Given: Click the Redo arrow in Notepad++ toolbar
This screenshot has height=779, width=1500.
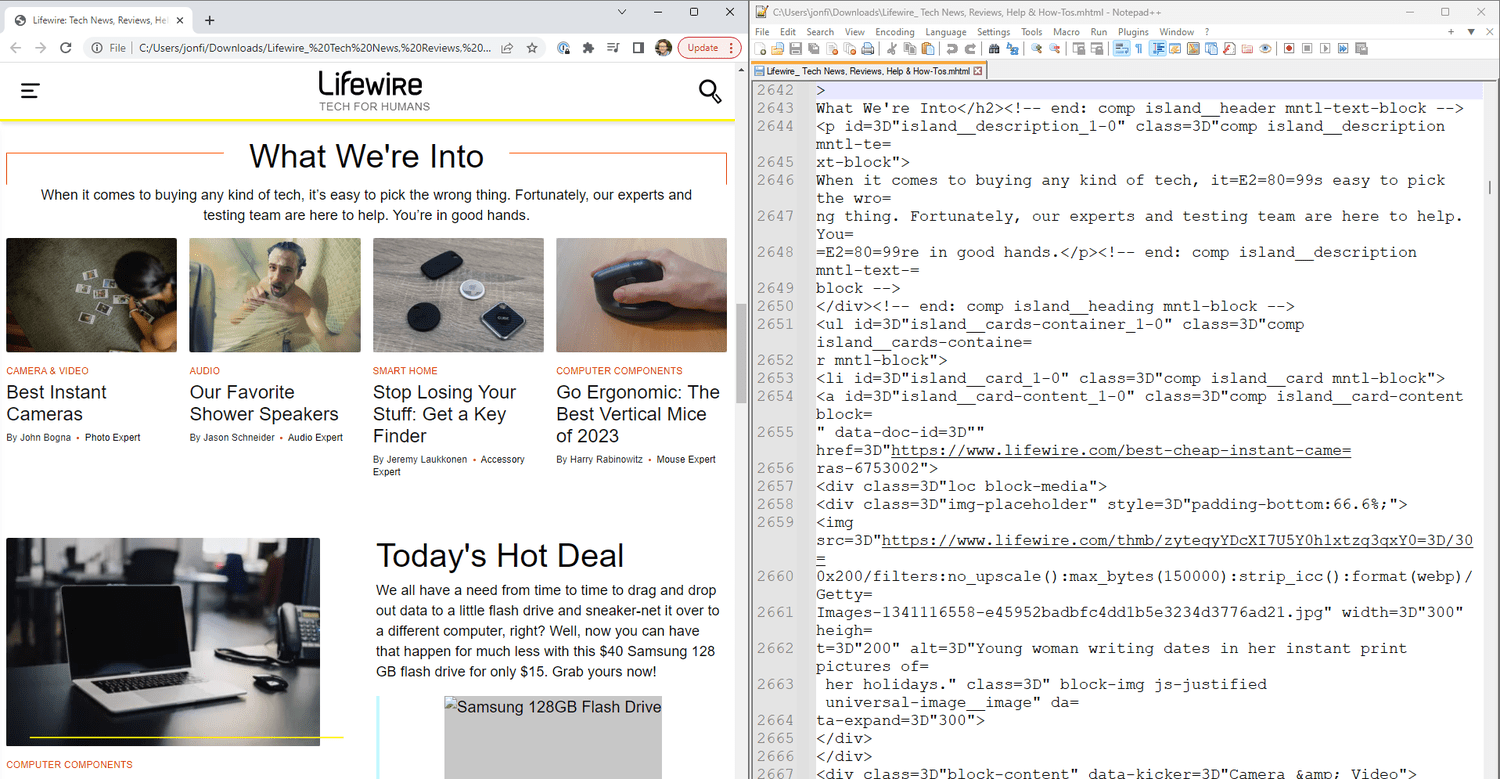Looking at the screenshot, I should tap(970, 48).
